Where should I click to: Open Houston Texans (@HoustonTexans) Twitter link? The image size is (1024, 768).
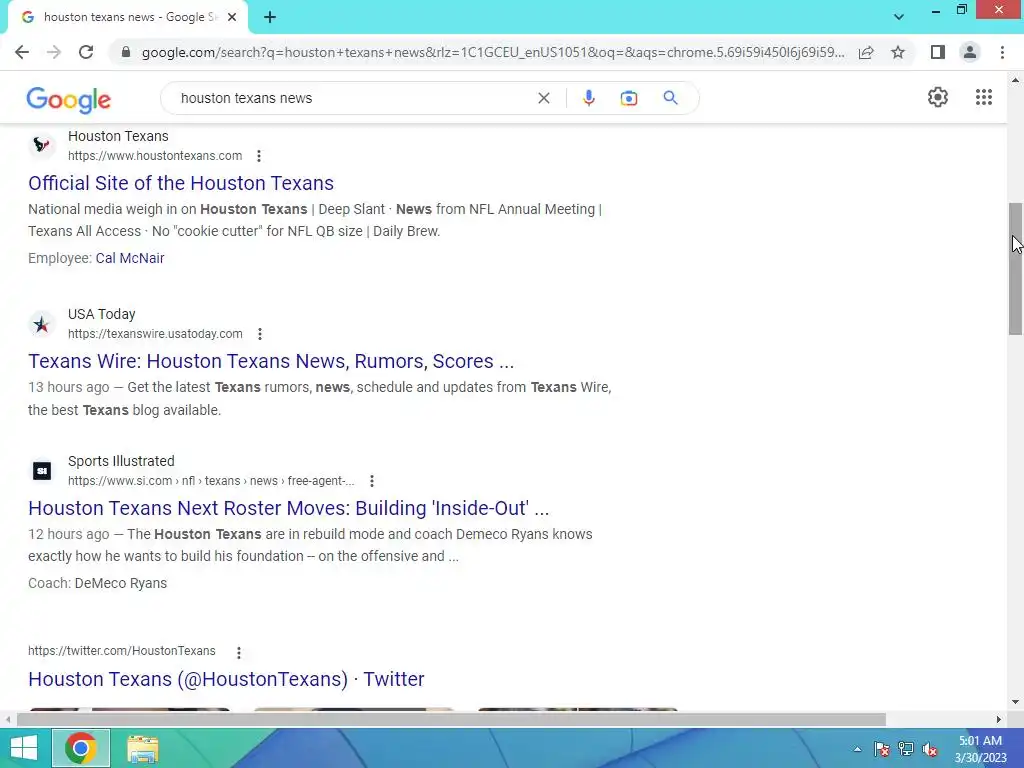pyautogui.click(x=226, y=679)
